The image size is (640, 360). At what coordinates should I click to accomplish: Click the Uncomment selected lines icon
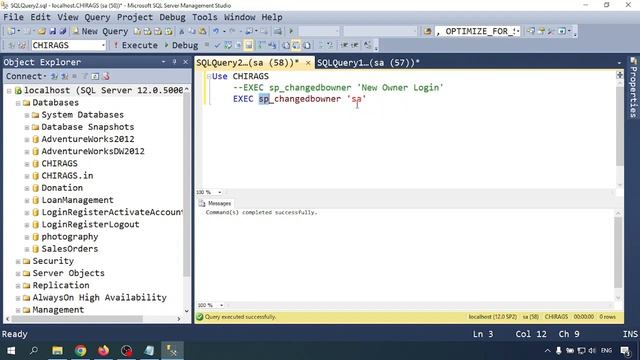(x=330, y=45)
